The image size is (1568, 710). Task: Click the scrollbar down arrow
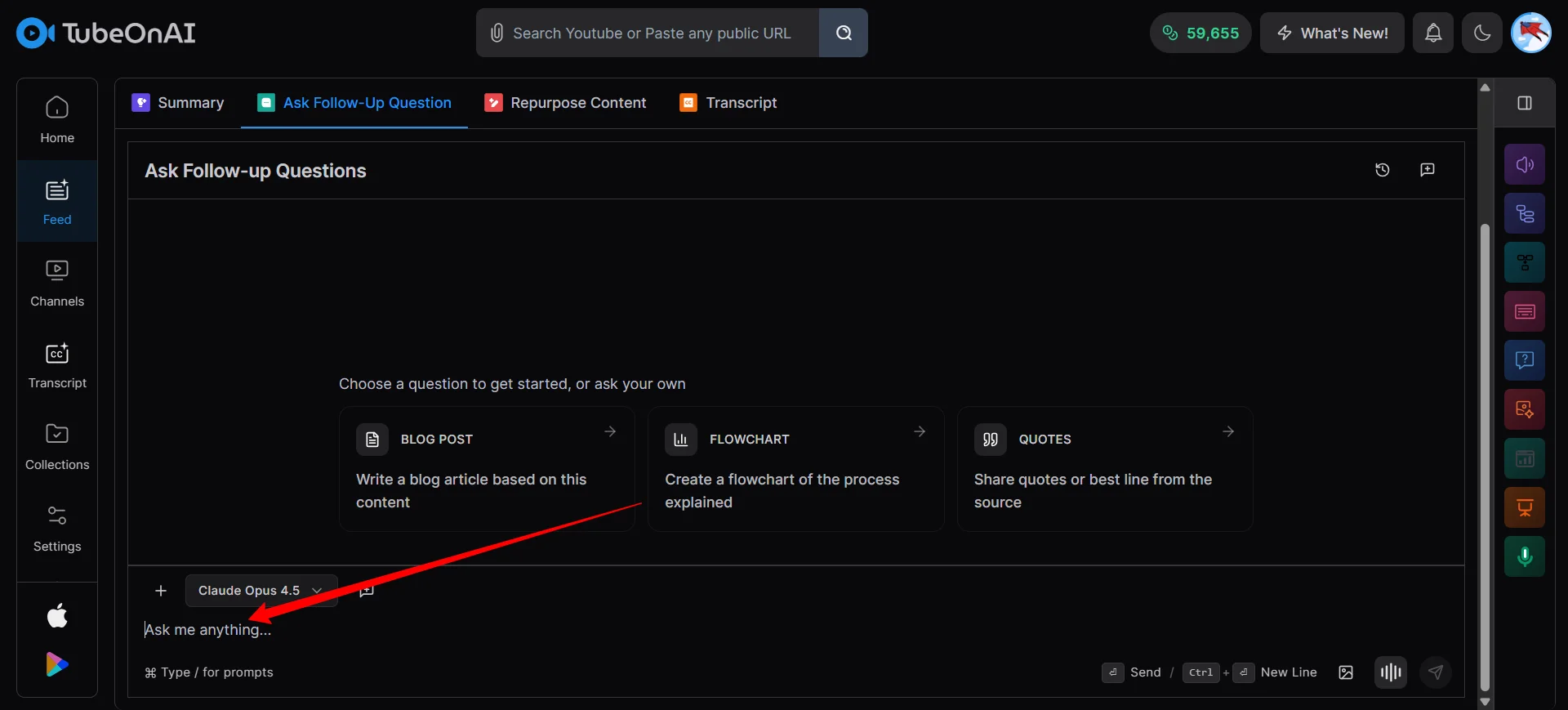click(x=1486, y=702)
